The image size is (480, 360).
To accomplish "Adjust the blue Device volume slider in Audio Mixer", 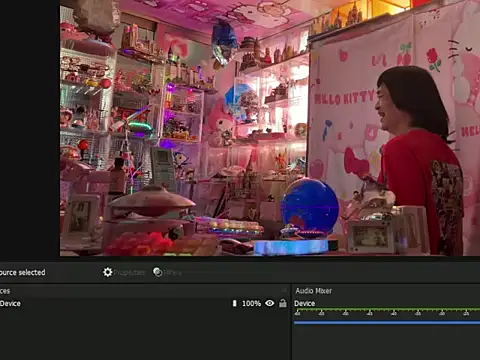I will pyautogui.click(x=387, y=322).
